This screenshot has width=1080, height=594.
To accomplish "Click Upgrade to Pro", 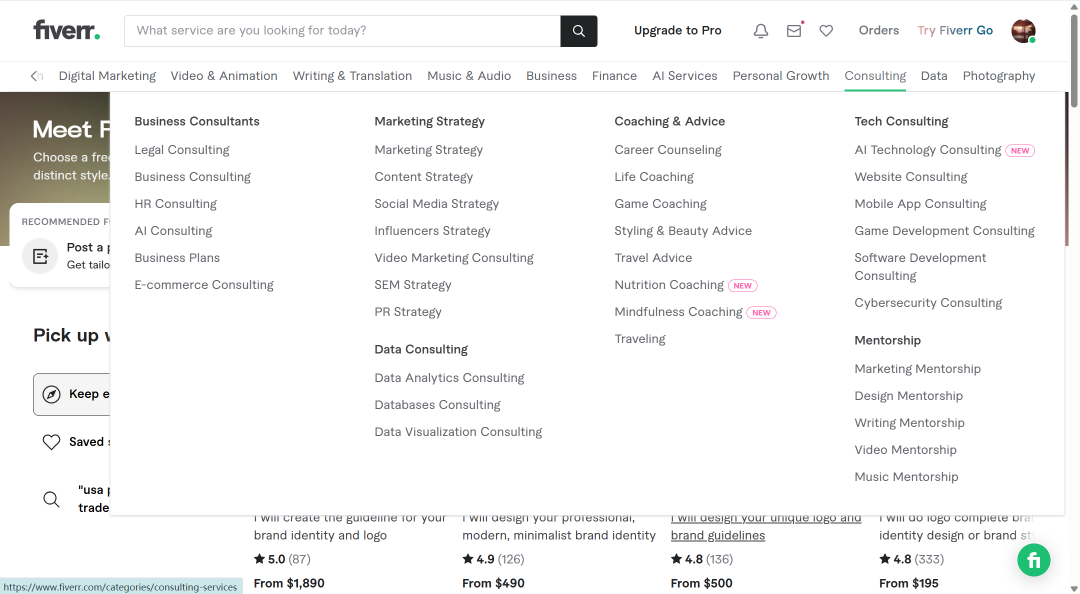I will point(678,30).
